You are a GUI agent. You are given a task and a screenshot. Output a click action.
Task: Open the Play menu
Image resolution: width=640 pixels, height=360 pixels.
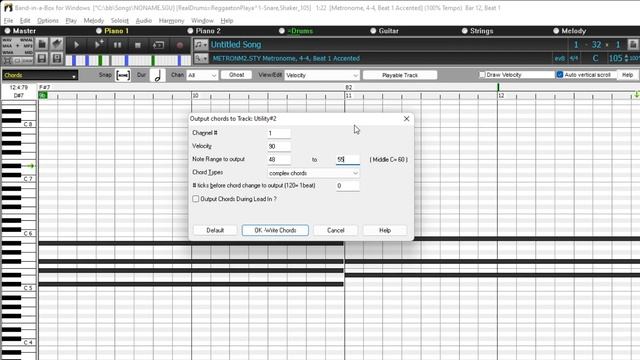tap(71, 20)
